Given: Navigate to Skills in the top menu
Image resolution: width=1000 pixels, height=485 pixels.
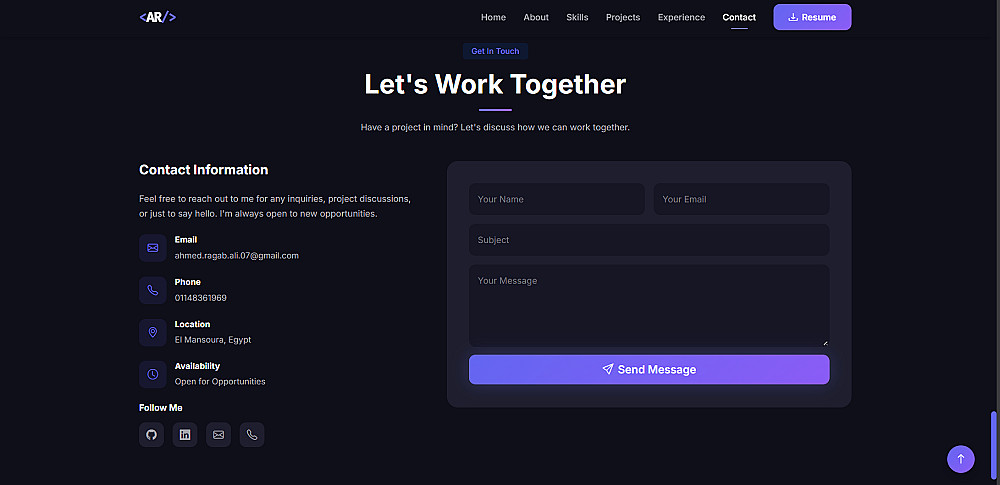Looking at the screenshot, I should coord(577,17).
